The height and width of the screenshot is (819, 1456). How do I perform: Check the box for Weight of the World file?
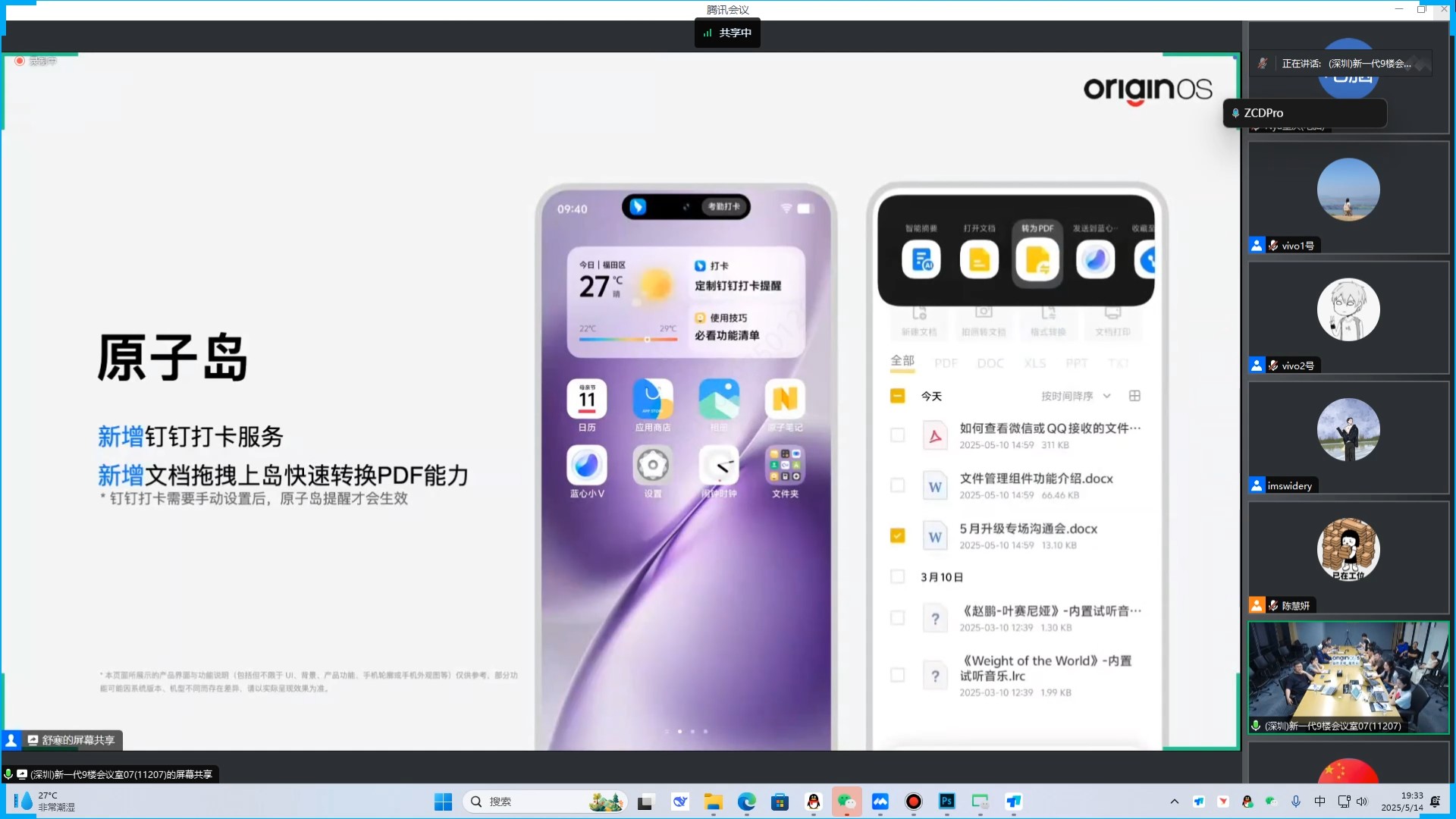tap(897, 675)
